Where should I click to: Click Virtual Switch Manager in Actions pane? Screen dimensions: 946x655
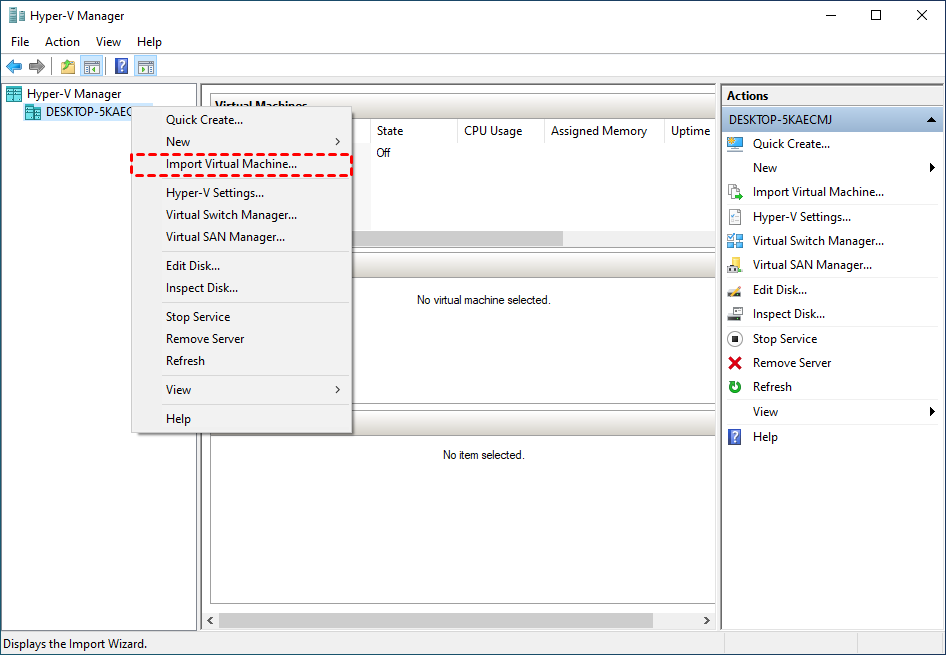pyautogui.click(x=818, y=241)
